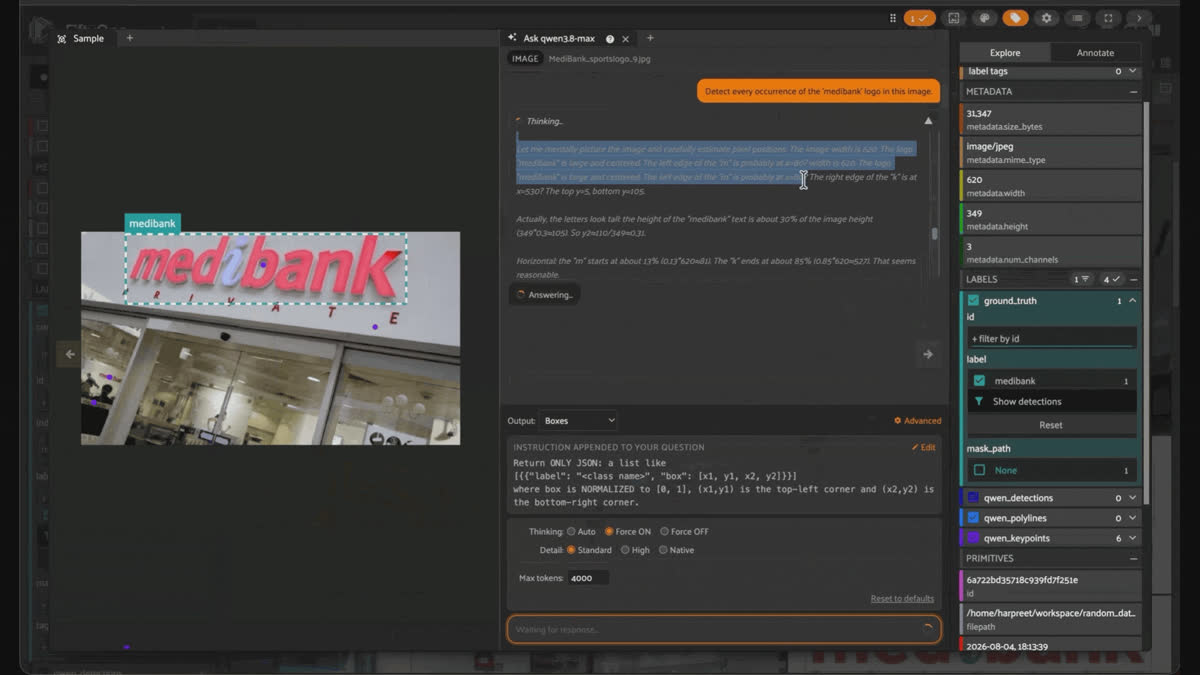Click Reset to defaults link
This screenshot has width=1200, height=675.
coord(902,599)
